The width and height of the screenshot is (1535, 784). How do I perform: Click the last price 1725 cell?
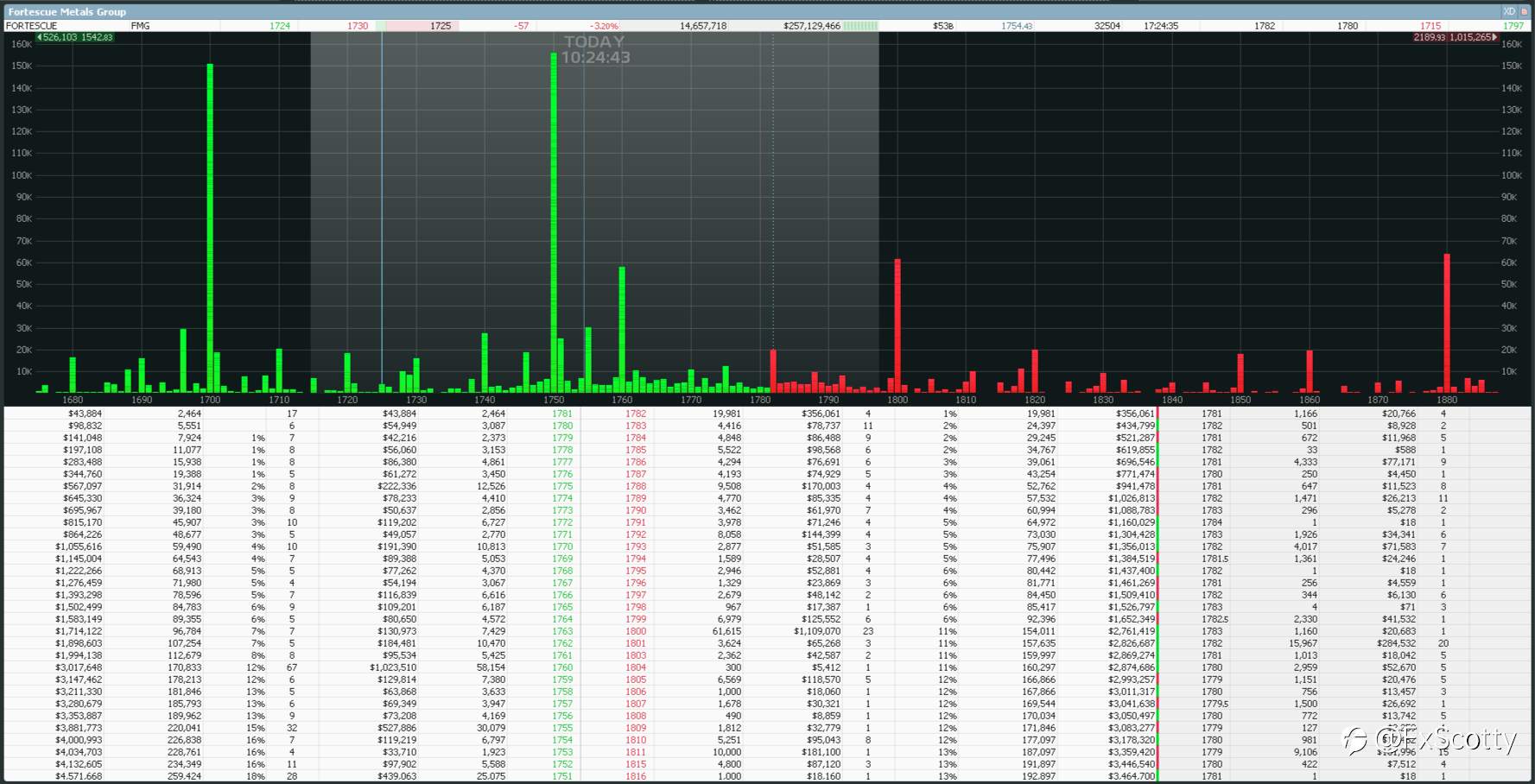pos(441,26)
